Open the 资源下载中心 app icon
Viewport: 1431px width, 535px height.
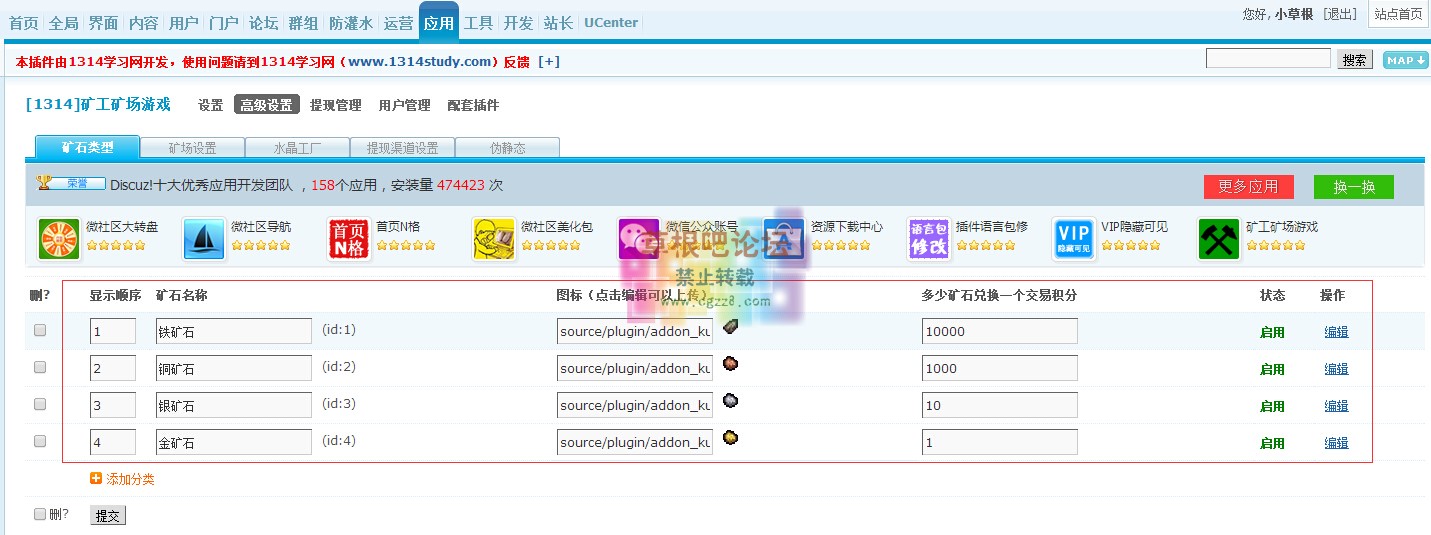point(784,239)
